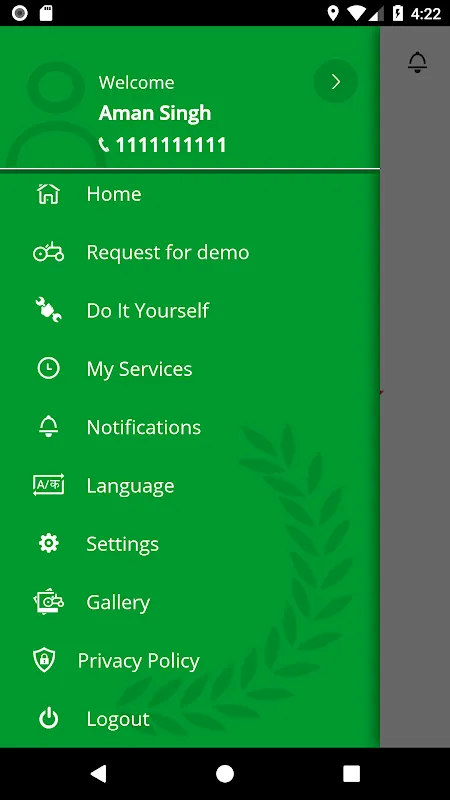Tap Android back navigation button
450x800 pixels.
[98, 773]
